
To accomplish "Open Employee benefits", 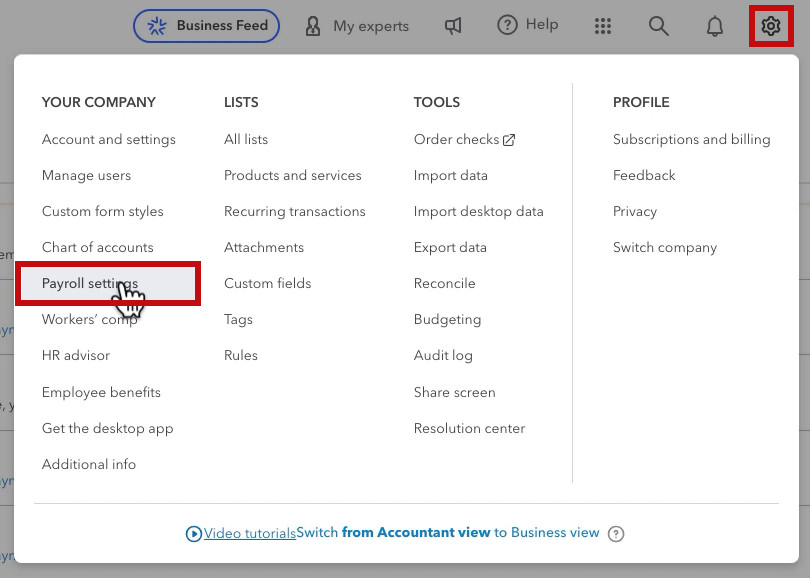I will click(x=101, y=392).
